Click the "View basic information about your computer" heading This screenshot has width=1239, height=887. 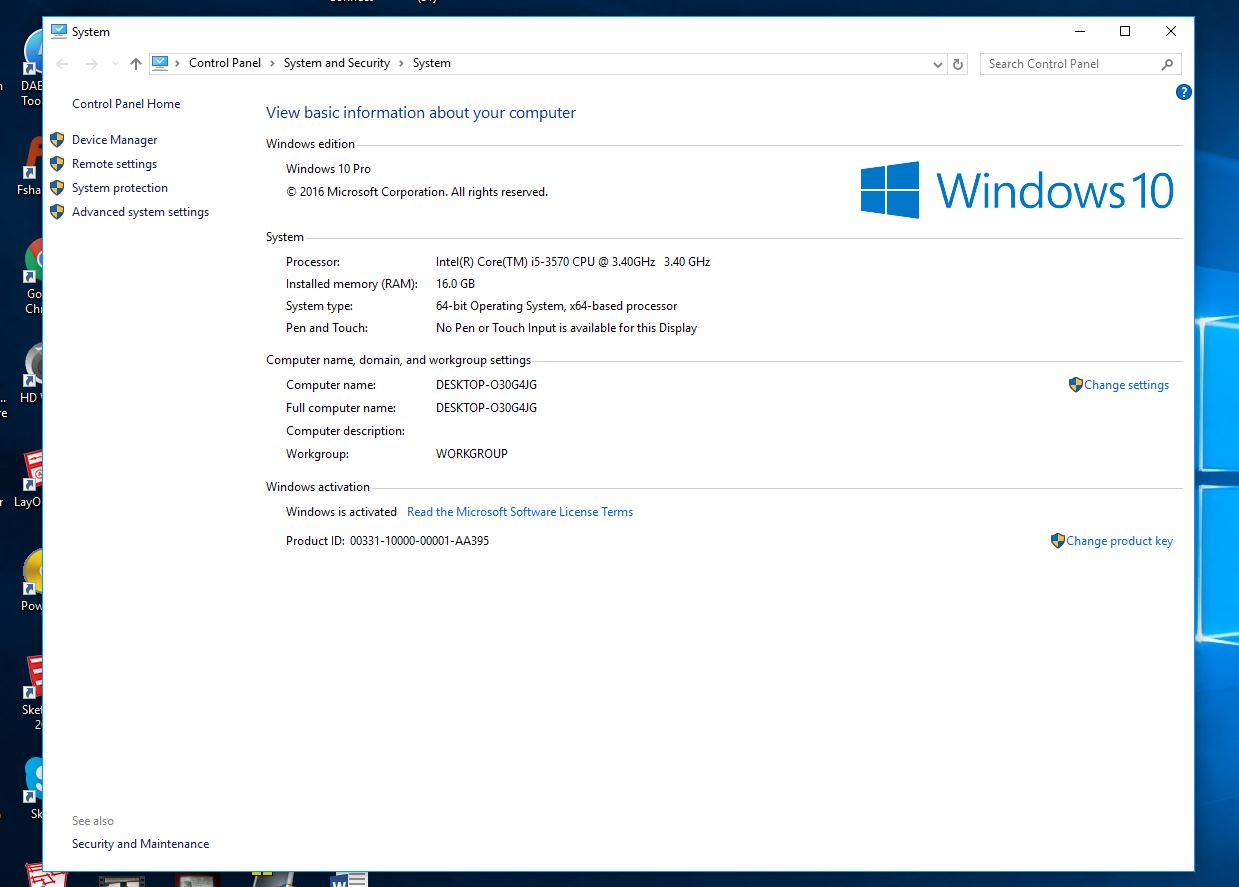(x=421, y=113)
